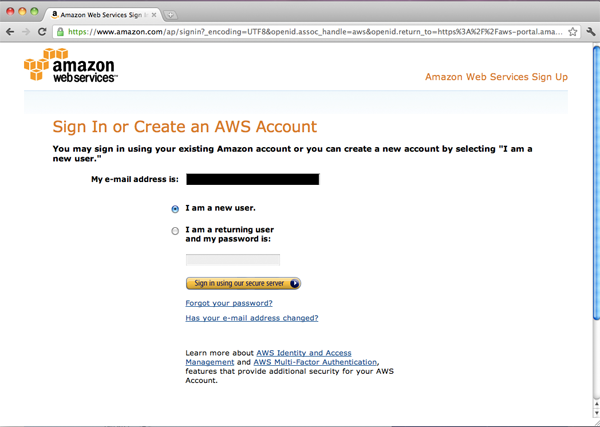Open Chrome wrench settings menu

coord(591,32)
